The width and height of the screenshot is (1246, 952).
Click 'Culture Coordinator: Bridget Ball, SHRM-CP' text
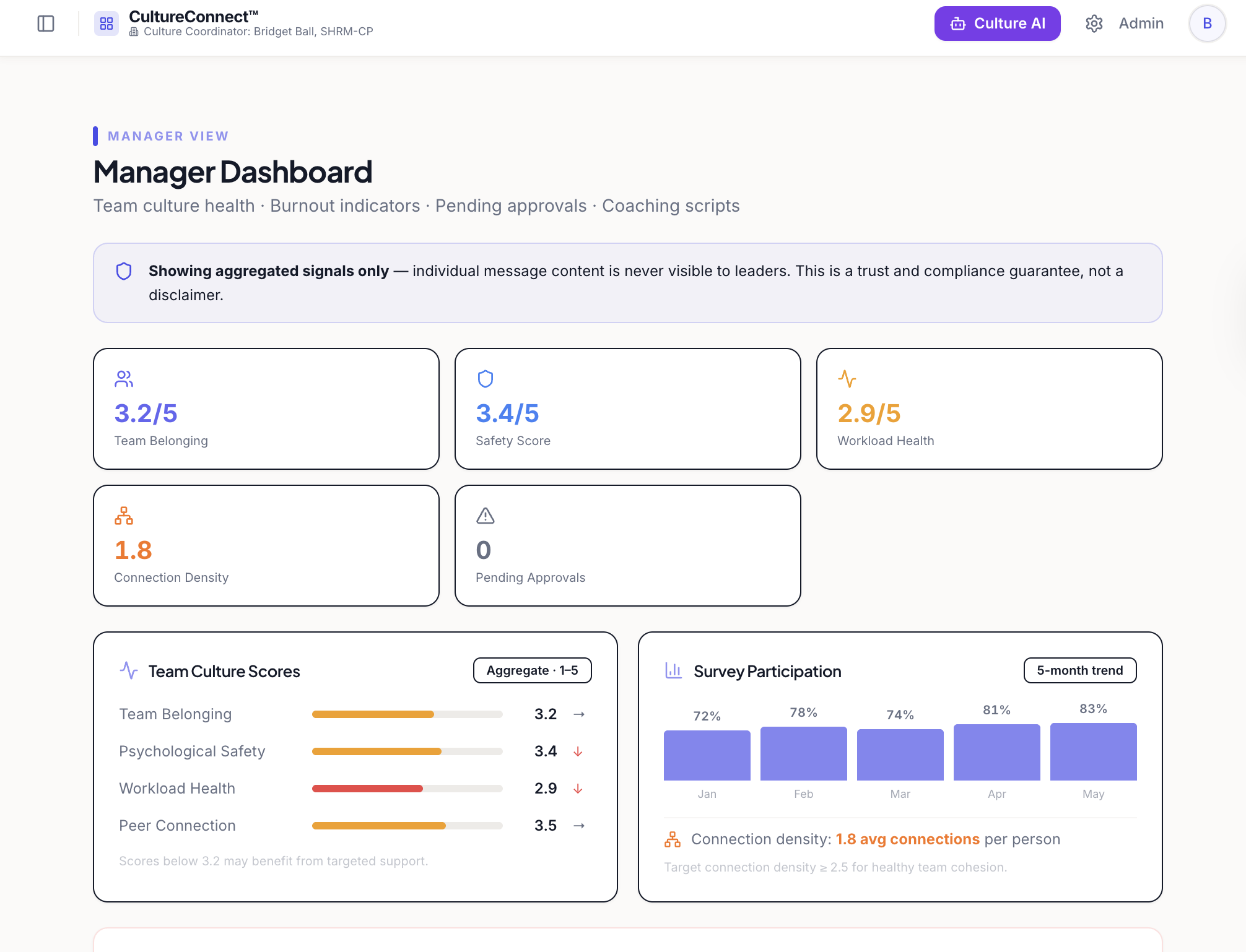(x=258, y=32)
